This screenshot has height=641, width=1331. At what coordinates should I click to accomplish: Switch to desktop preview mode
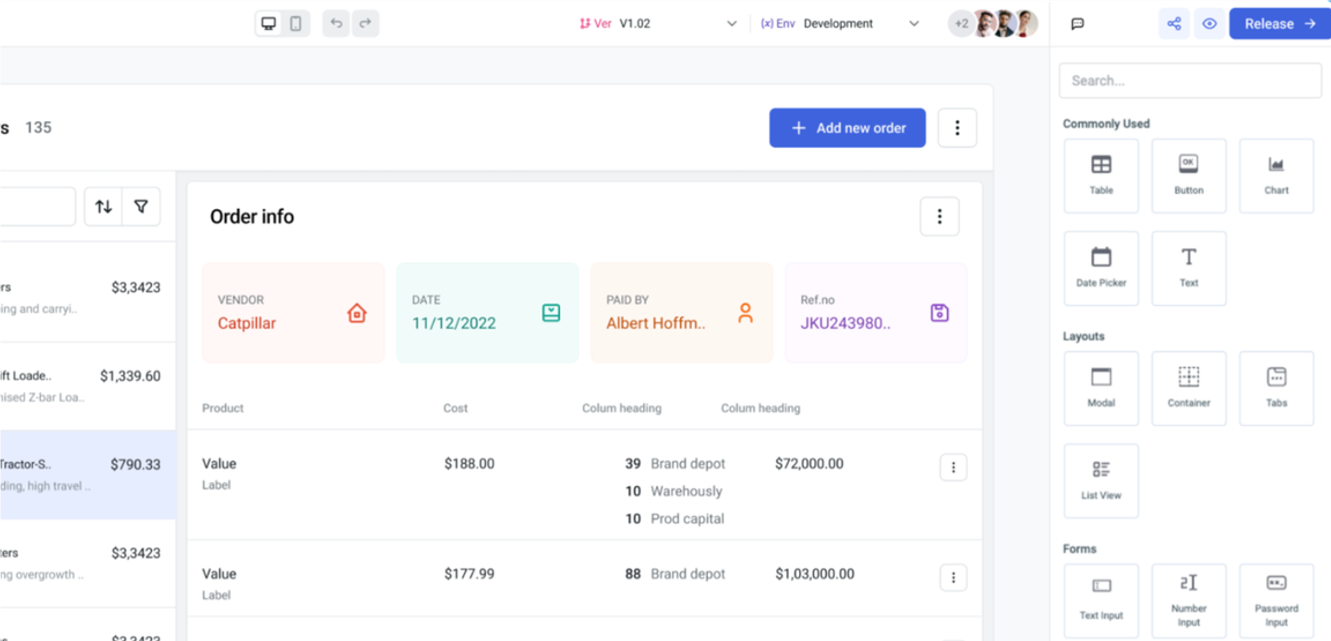click(x=269, y=24)
